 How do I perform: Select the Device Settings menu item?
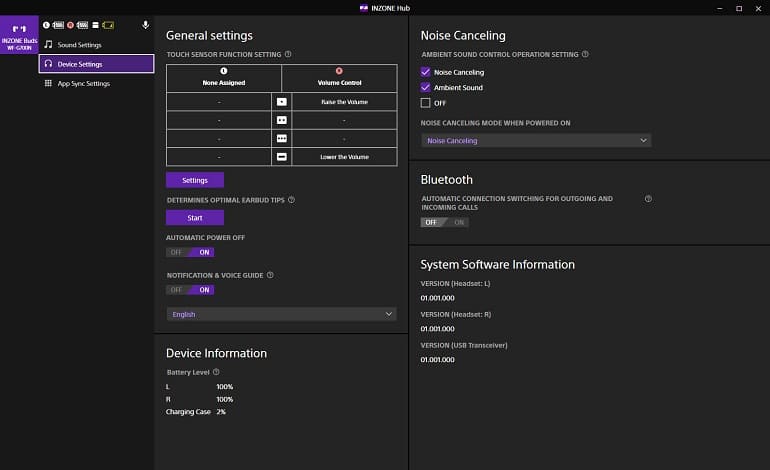click(96, 64)
